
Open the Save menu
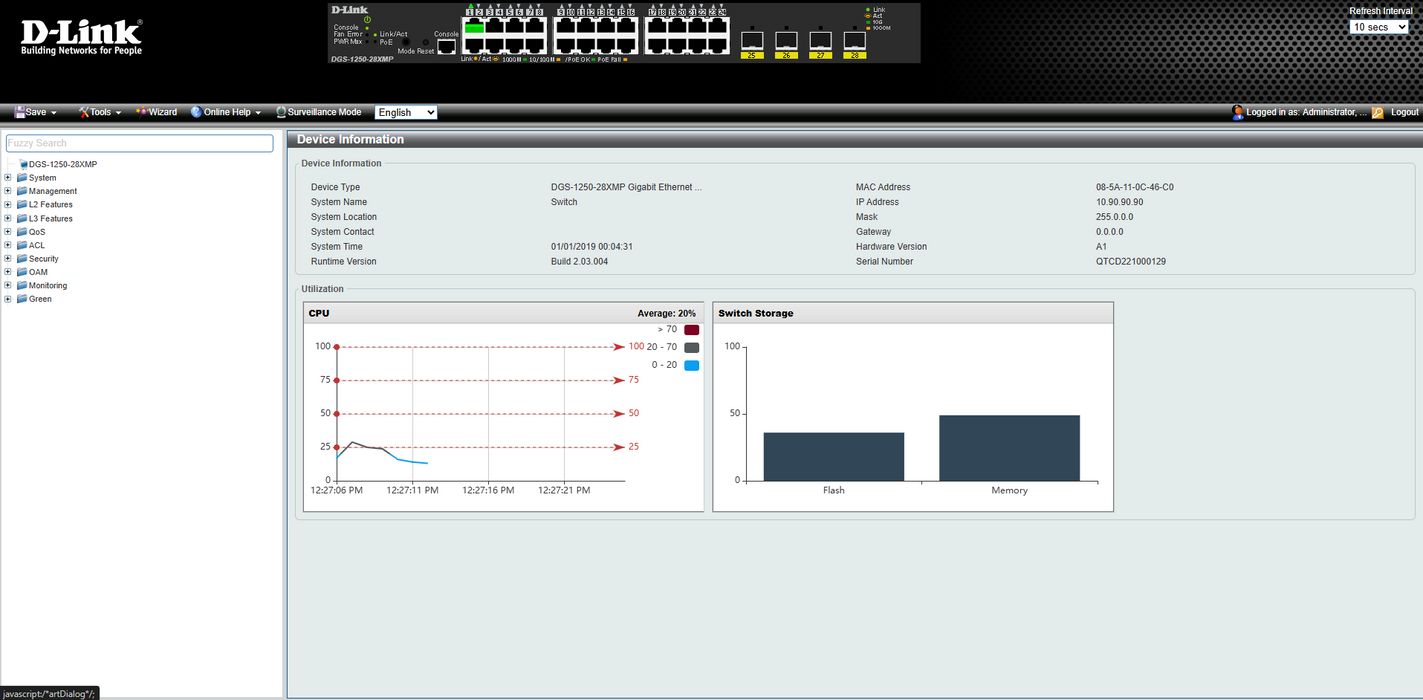coord(36,113)
